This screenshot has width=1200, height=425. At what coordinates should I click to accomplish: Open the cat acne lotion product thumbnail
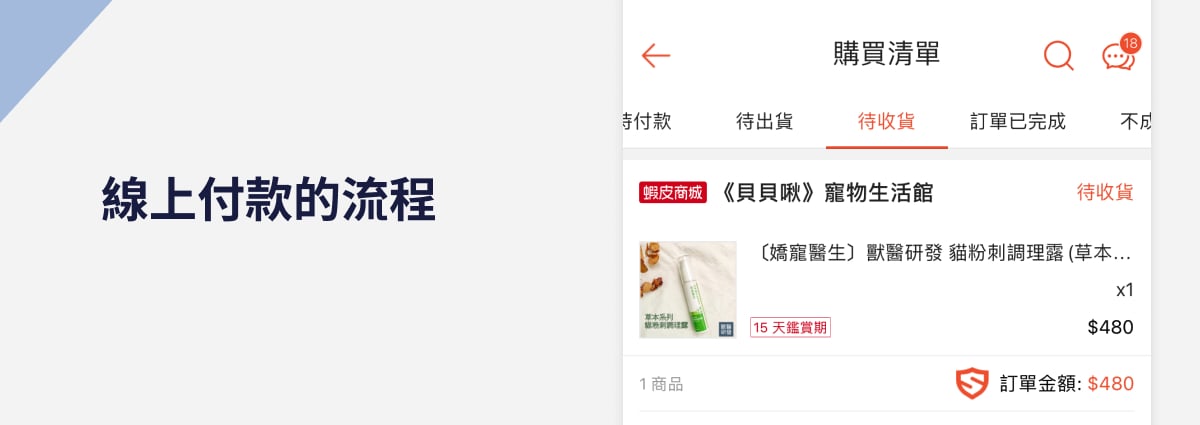click(x=688, y=289)
